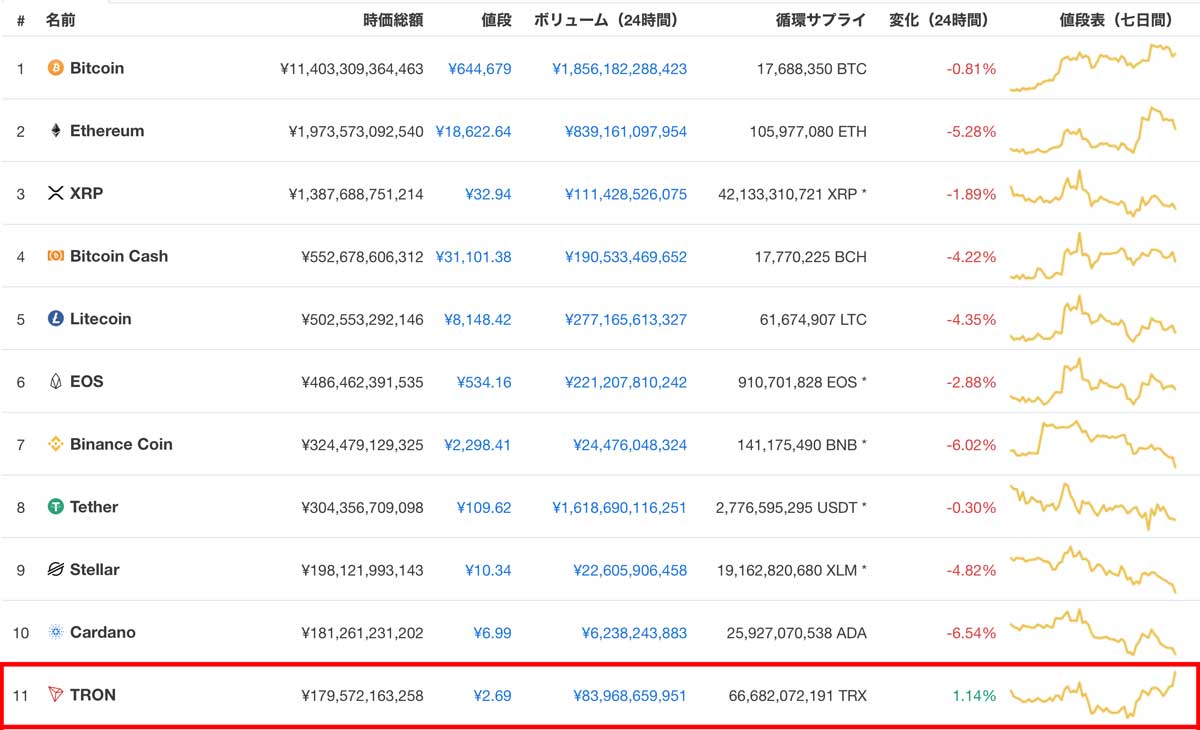Open the Cardano name link
The width and height of the screenshot is (1200, 730).
click(103, 632)
